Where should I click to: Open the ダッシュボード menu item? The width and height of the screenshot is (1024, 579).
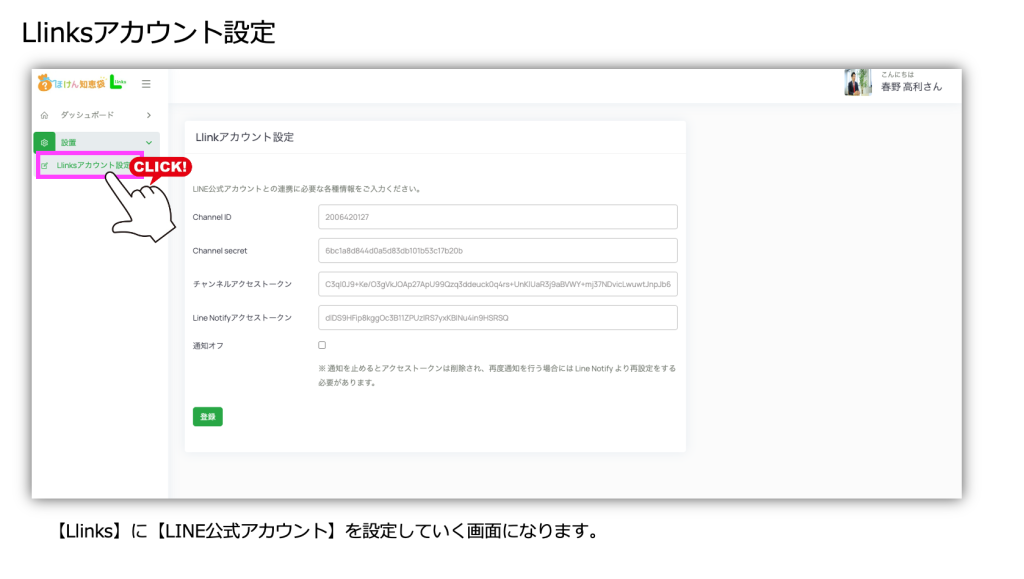(88, 115)
